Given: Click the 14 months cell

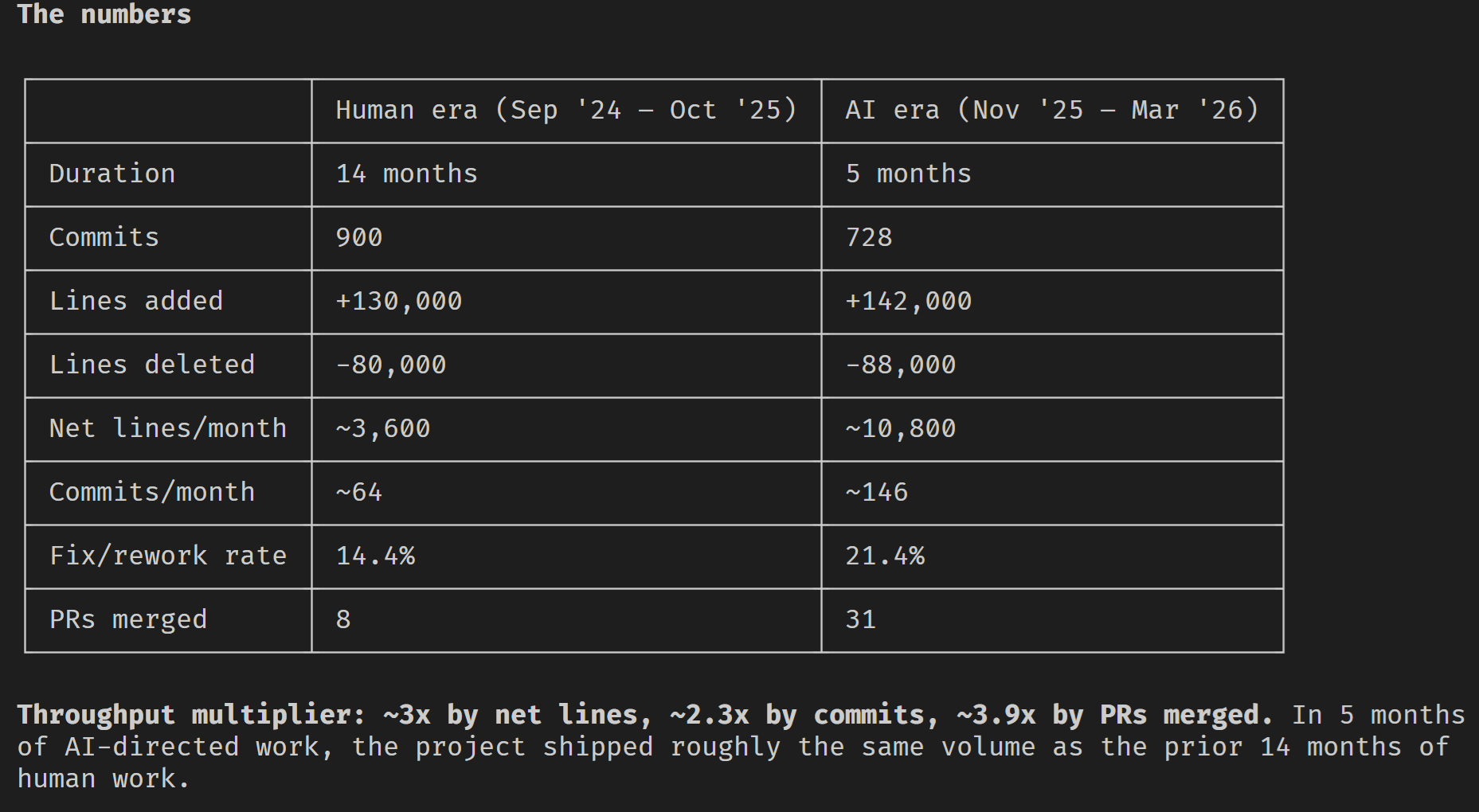Looking at the screenshot, I should 407,174.
